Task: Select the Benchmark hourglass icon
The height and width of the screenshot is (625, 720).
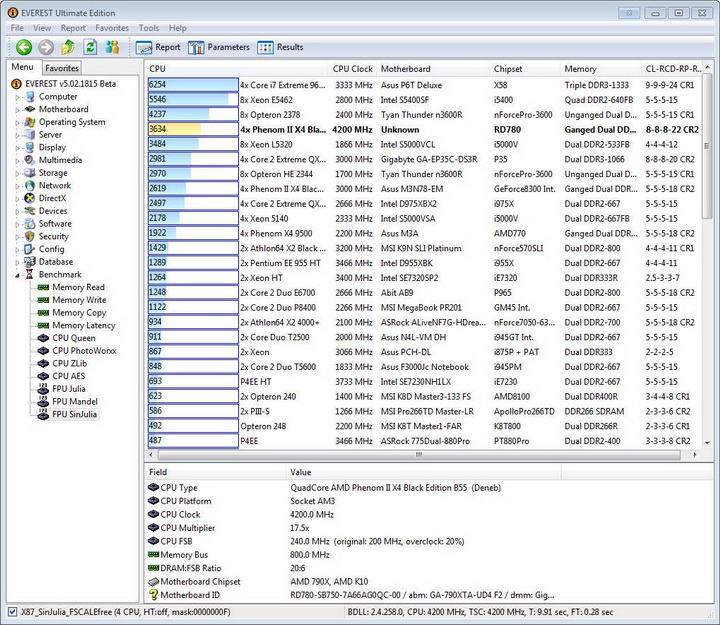Action: click(x=30, y=275)
